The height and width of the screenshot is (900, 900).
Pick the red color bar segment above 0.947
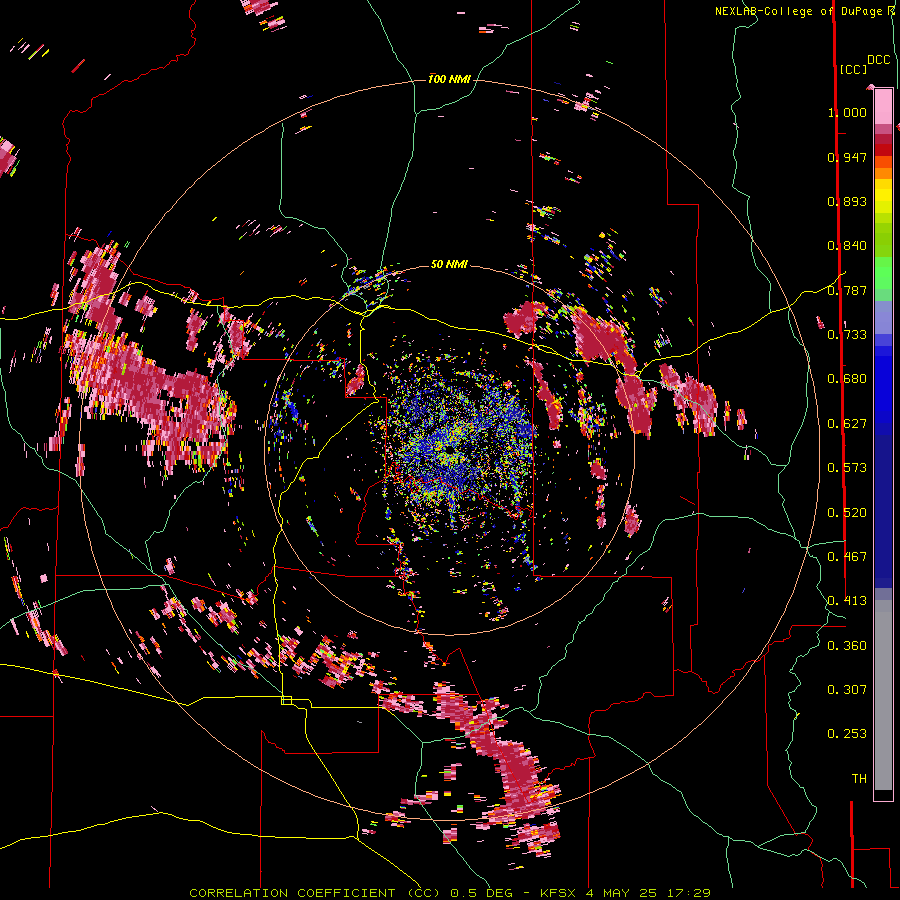pos(883,150)
